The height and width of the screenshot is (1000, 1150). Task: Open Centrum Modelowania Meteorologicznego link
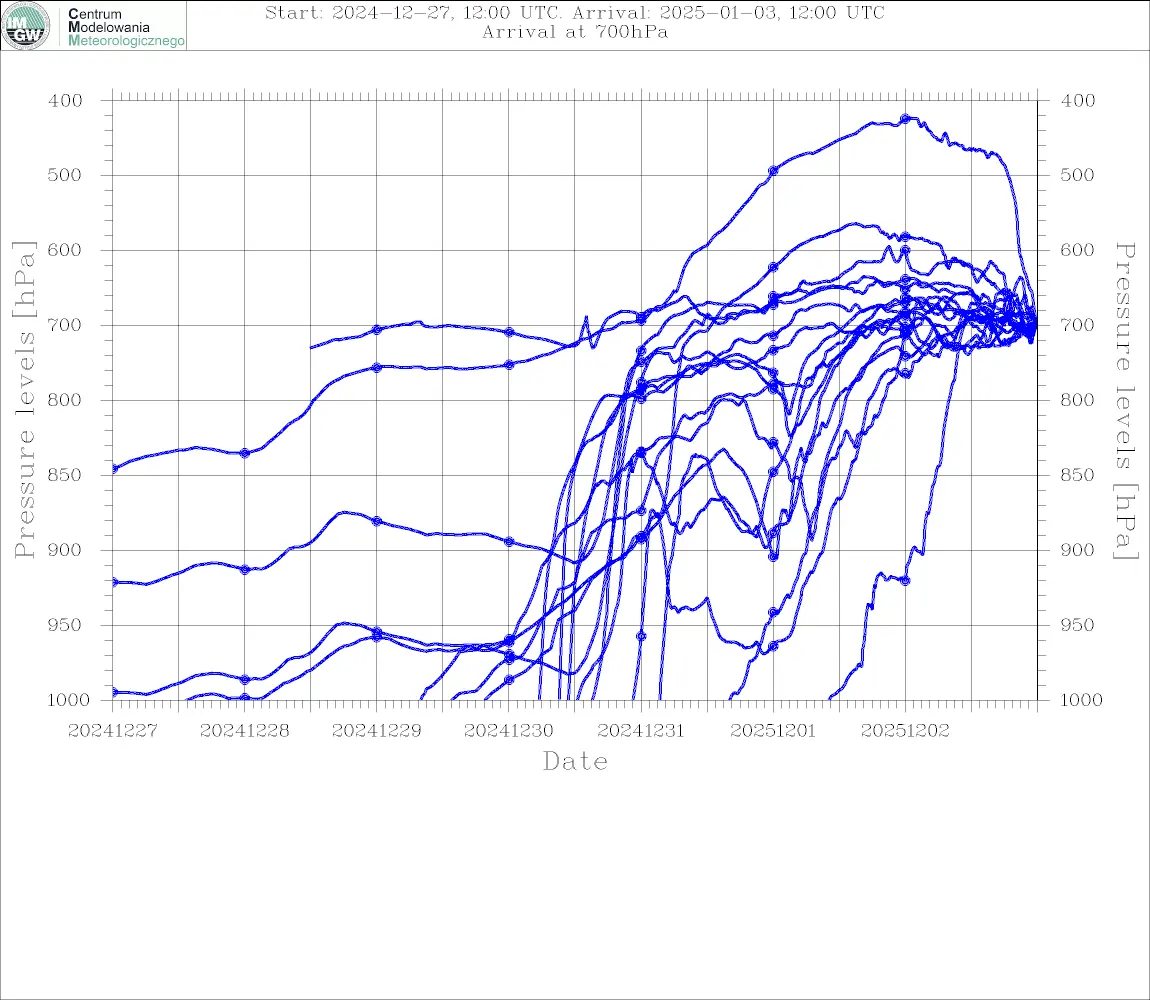(x=125, y=27)
